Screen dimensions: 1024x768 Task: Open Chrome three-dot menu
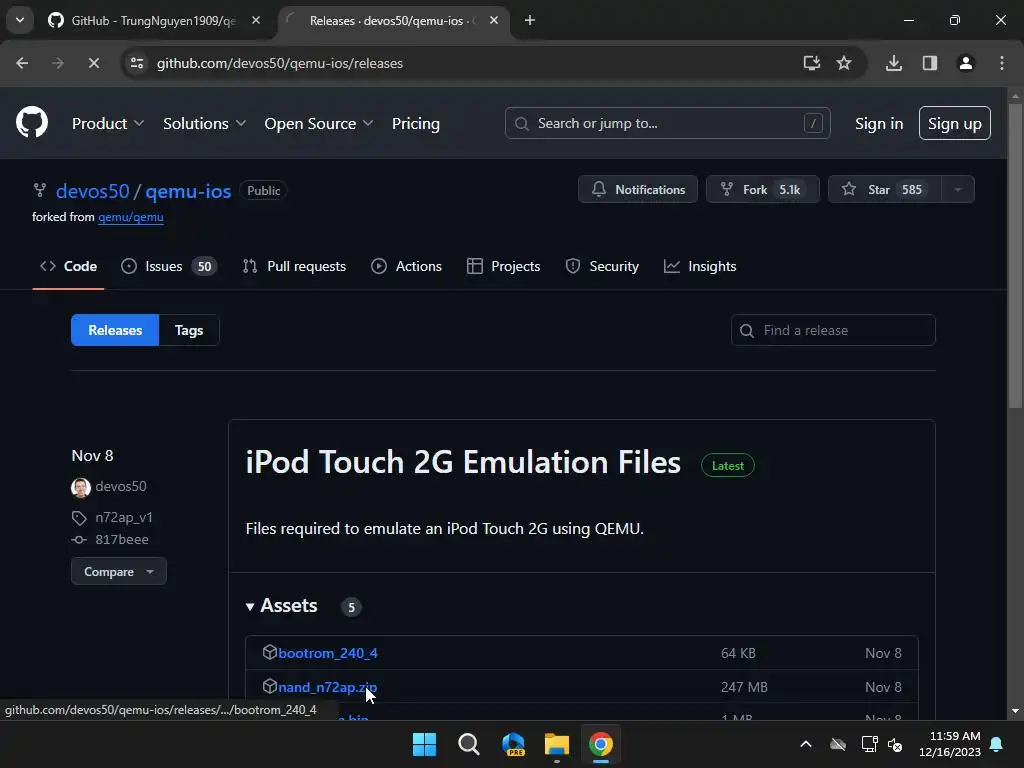(x=1002, y=63)
